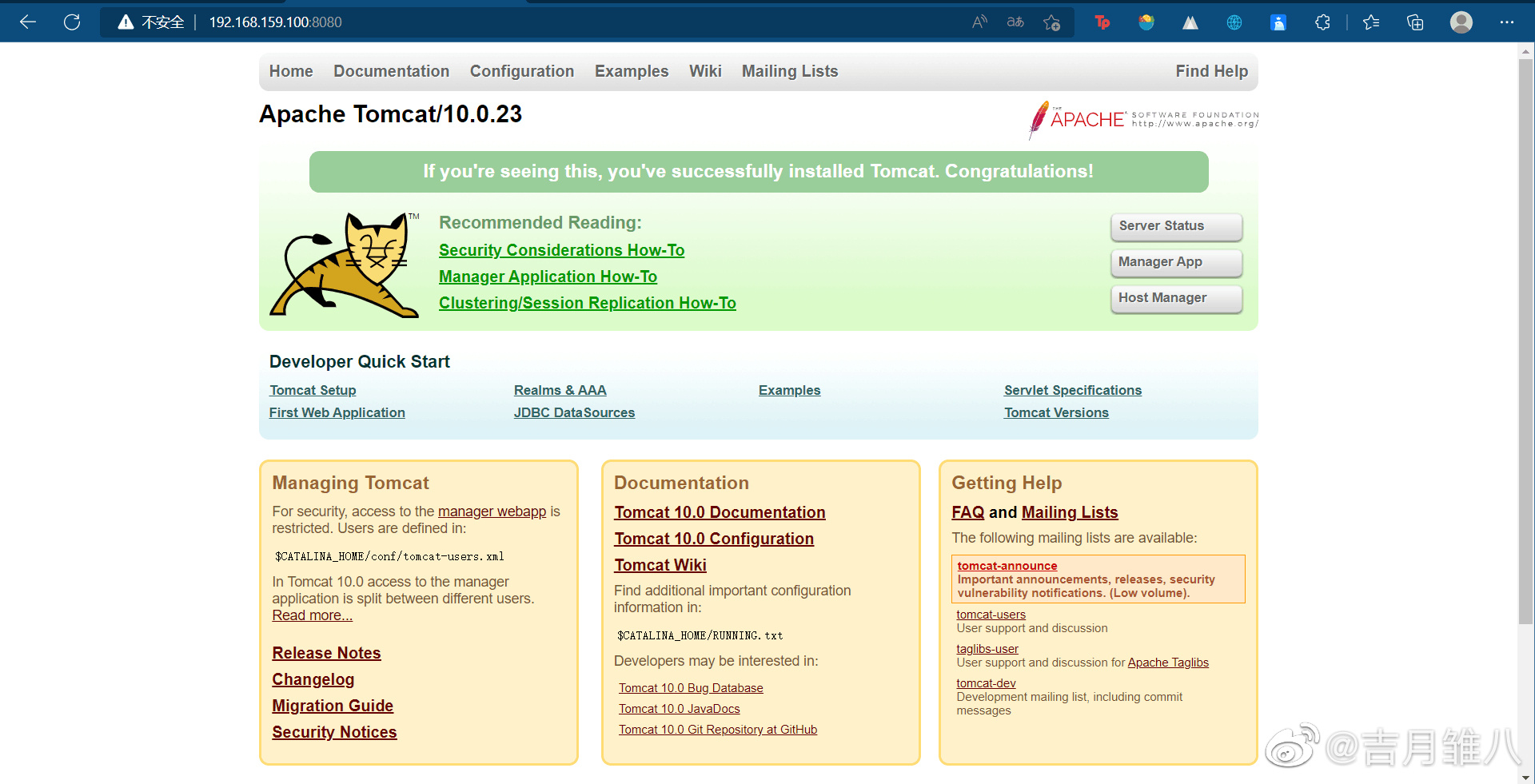The height and width of the screenshot is (784, 1535).
Task: Open the blue square person extension icon
Action: coord(1278,22)
